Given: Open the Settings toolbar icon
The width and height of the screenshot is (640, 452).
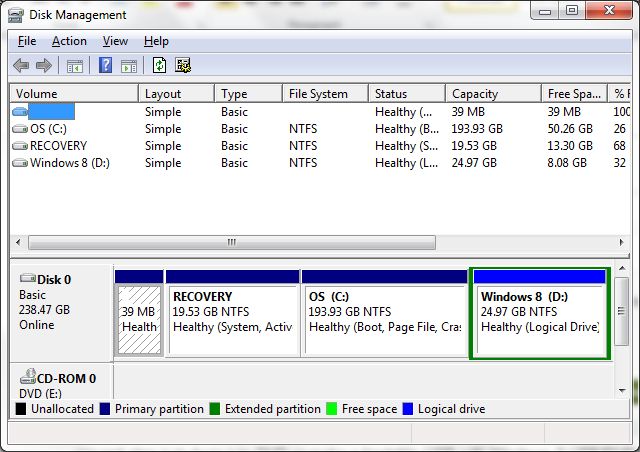Looking at the screenshot, I should point(182,66).
